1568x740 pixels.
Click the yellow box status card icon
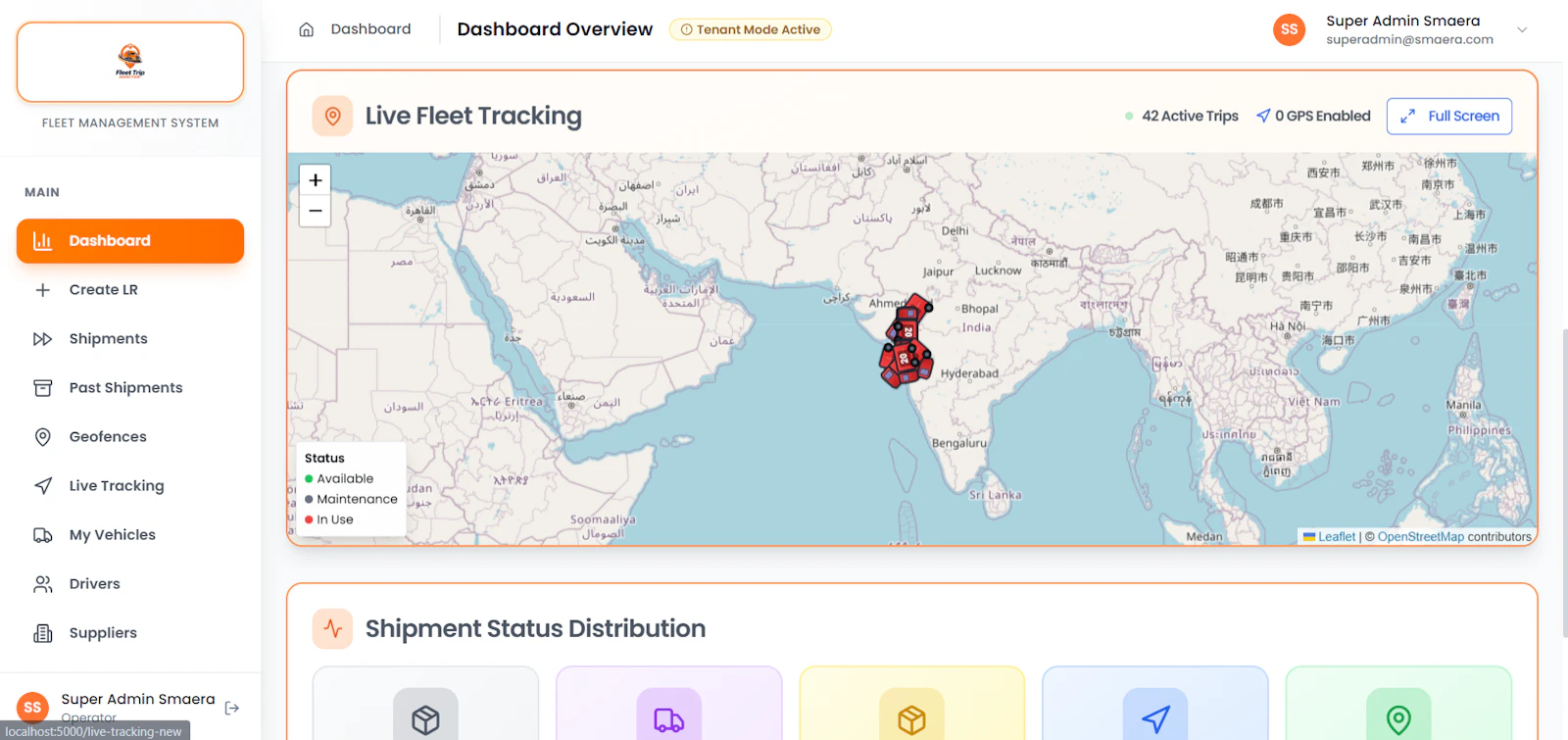[x=912, y=719]
